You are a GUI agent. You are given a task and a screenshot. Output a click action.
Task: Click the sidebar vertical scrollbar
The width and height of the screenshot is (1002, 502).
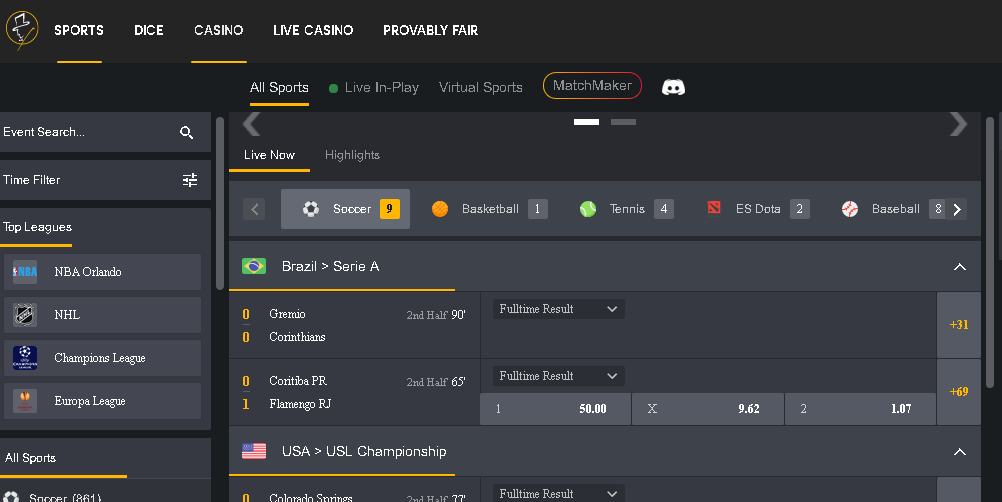[220, 203]
